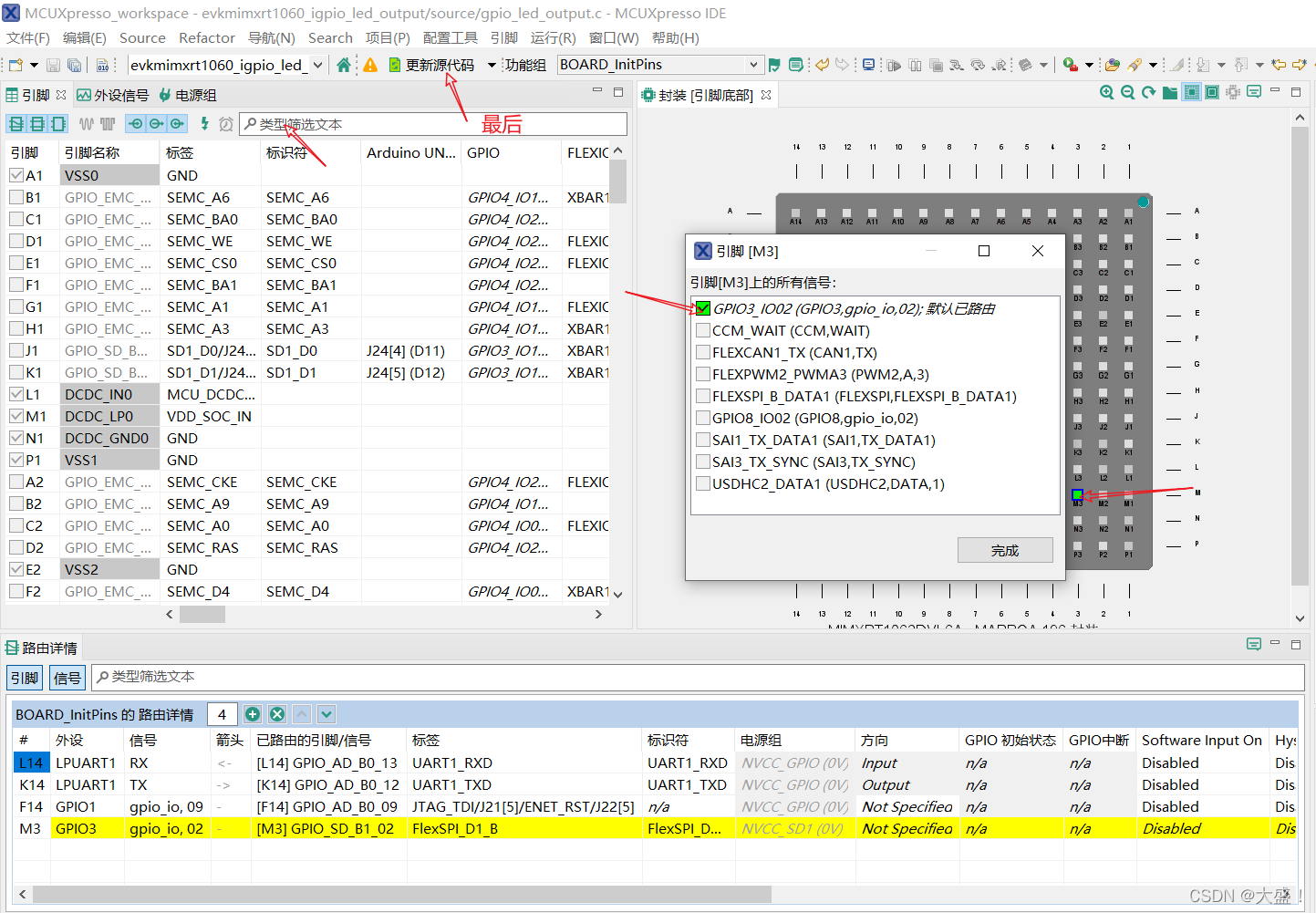Click the chip bottom-view icon in package toolbar
This screenshot has height=913, width=1316.
tap(1191, 92)
